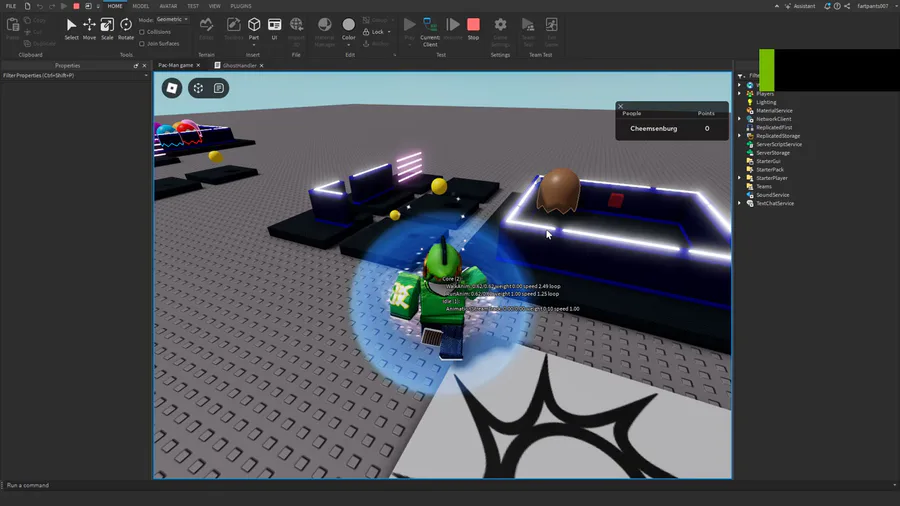
Task: Close the Properties panel
Action: tap(144, 65)
